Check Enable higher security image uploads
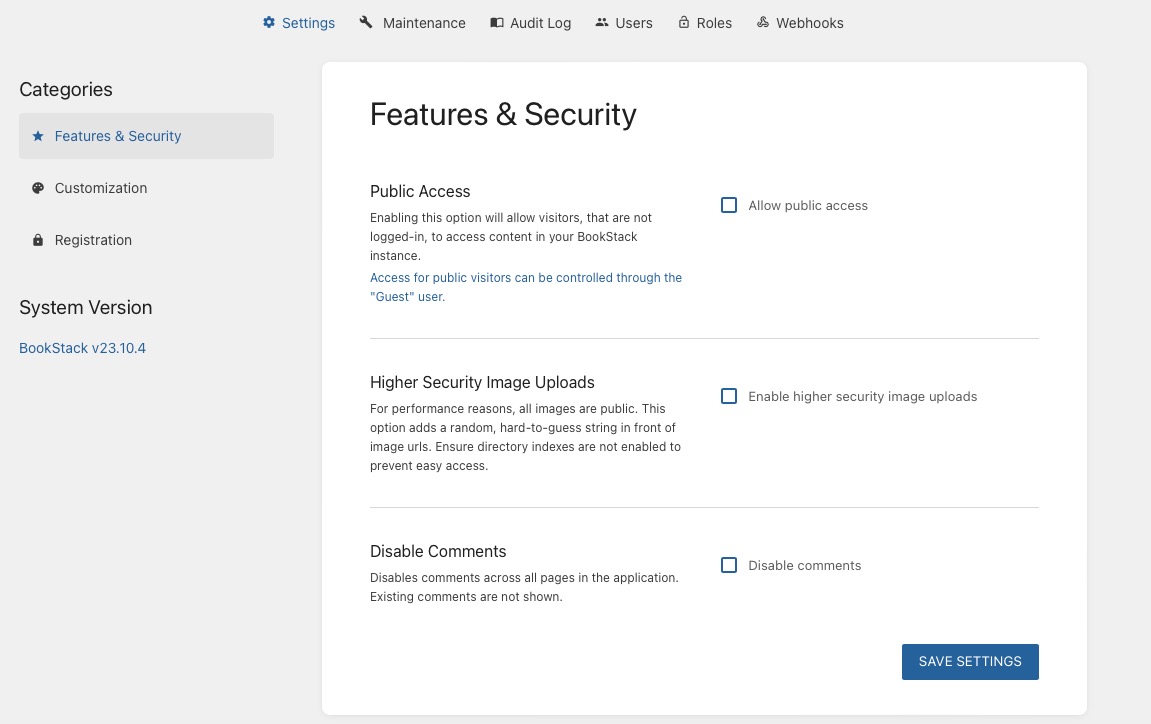 pos(729,396)
